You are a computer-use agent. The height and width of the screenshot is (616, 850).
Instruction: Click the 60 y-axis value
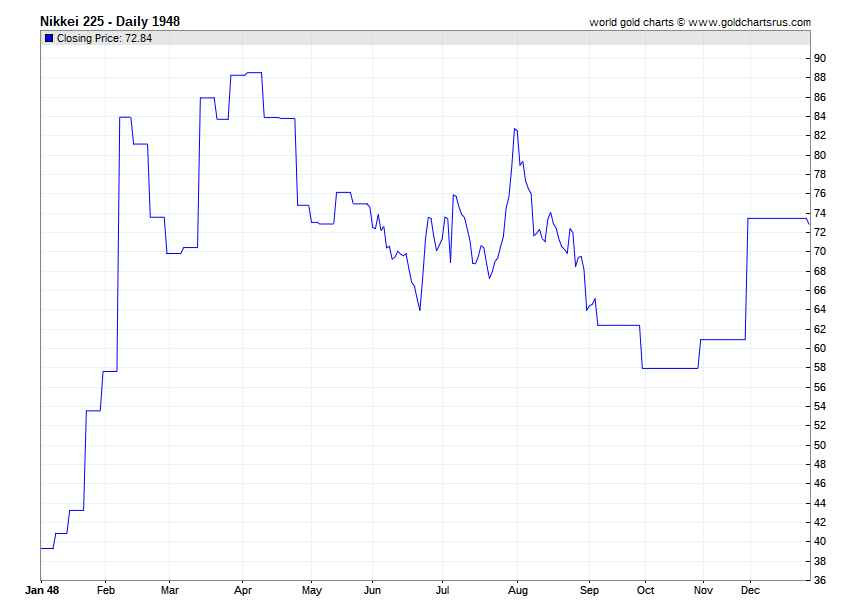pyautogui.click(x=820, y=348)
